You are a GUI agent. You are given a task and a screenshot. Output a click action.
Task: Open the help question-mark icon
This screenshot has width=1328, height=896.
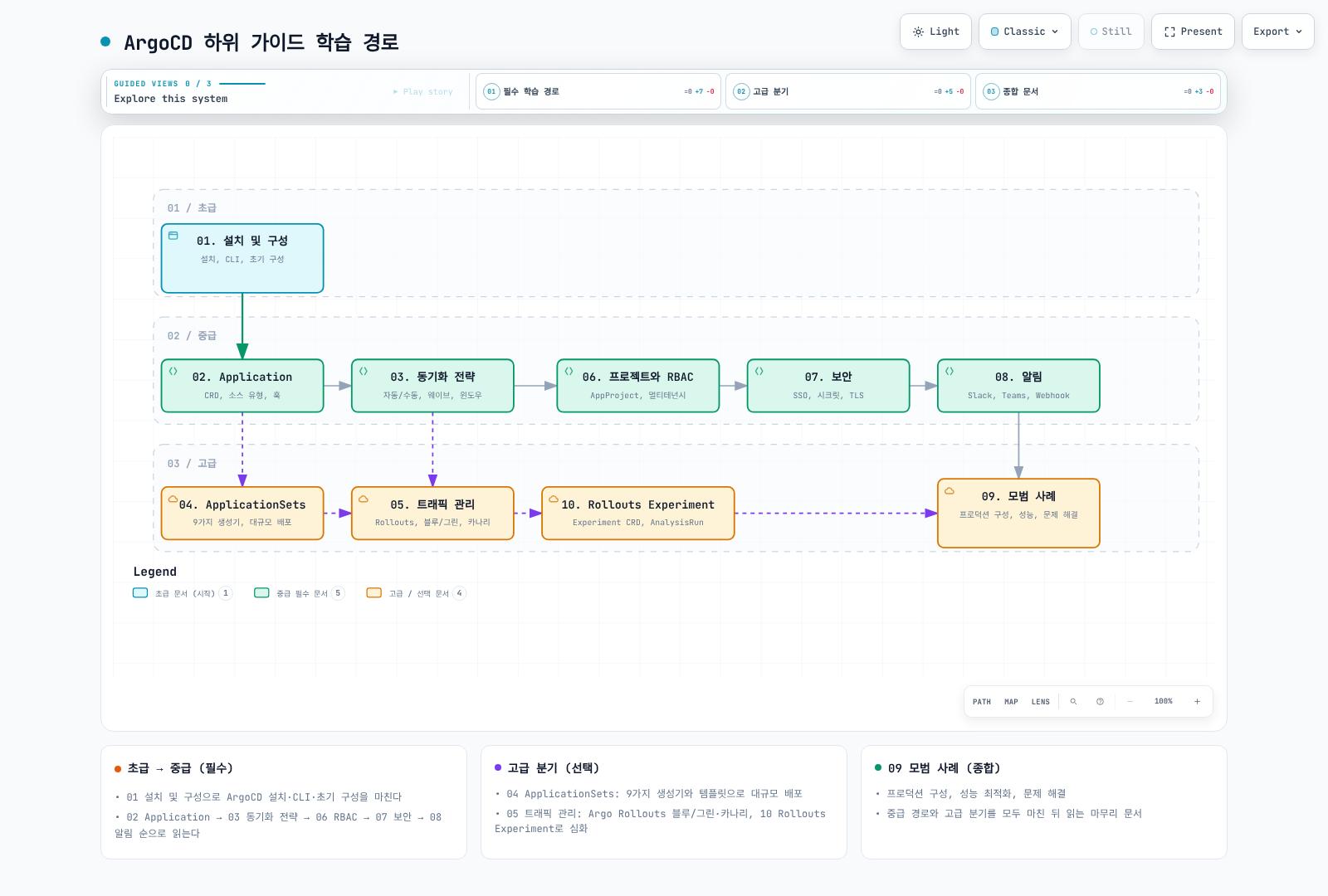coord(1100,702)
